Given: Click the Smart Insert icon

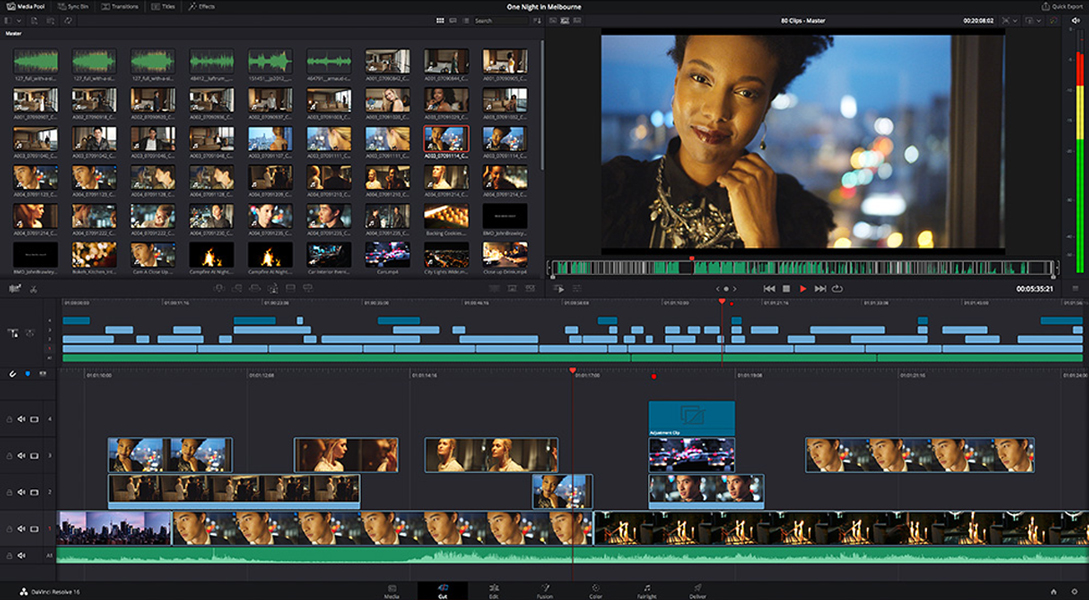Looking at the screenshot, I should [219, 288].
